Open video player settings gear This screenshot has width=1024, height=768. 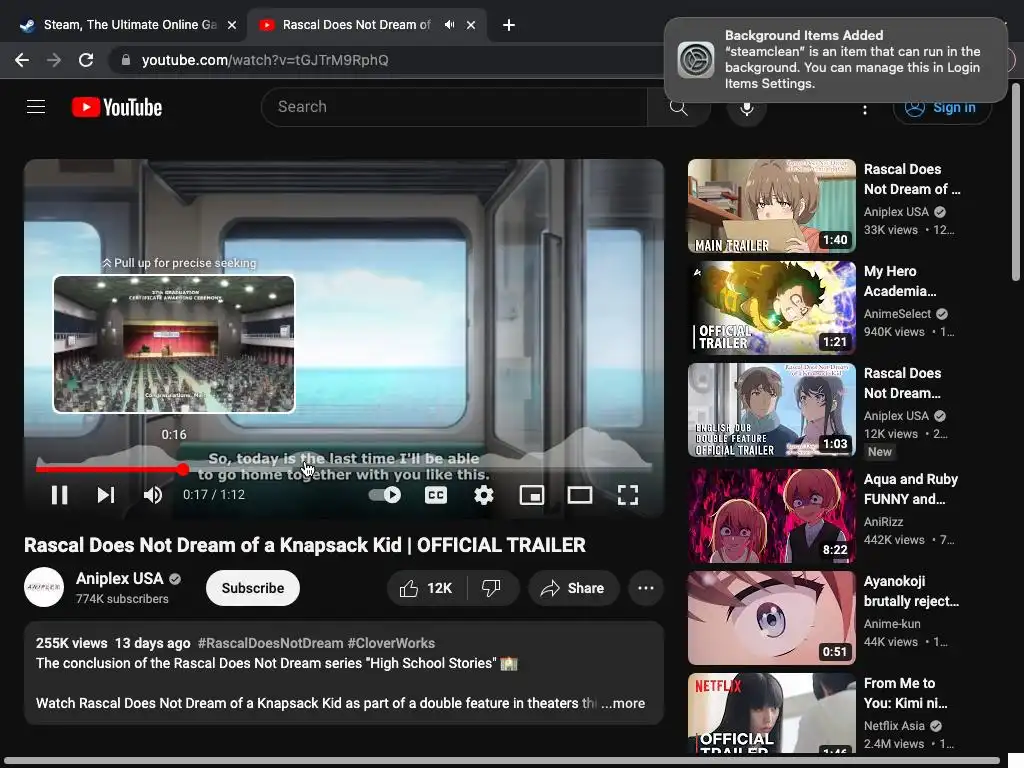483,495
